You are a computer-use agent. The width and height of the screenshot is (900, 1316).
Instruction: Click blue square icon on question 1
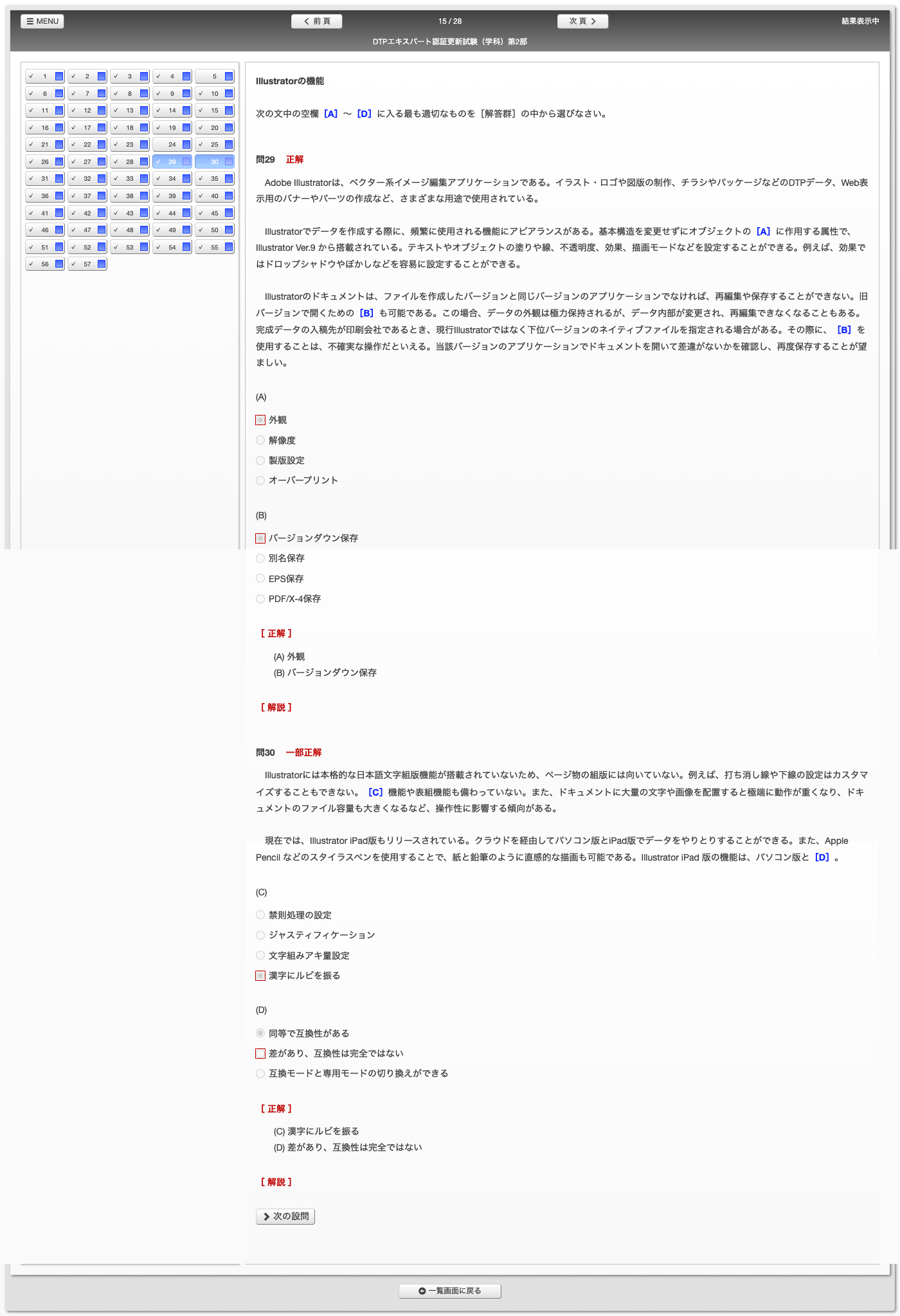[59, 77]
